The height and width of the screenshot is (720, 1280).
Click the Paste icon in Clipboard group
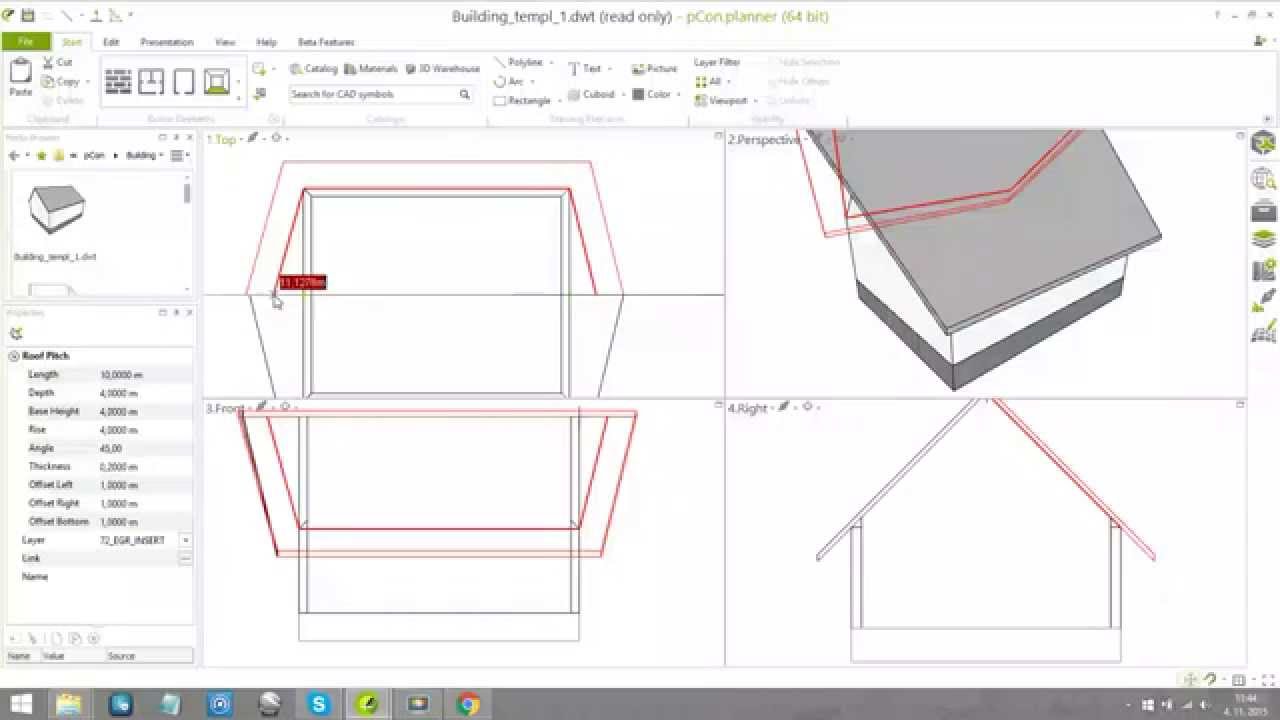pyautogui.click(x=20, y=71)
